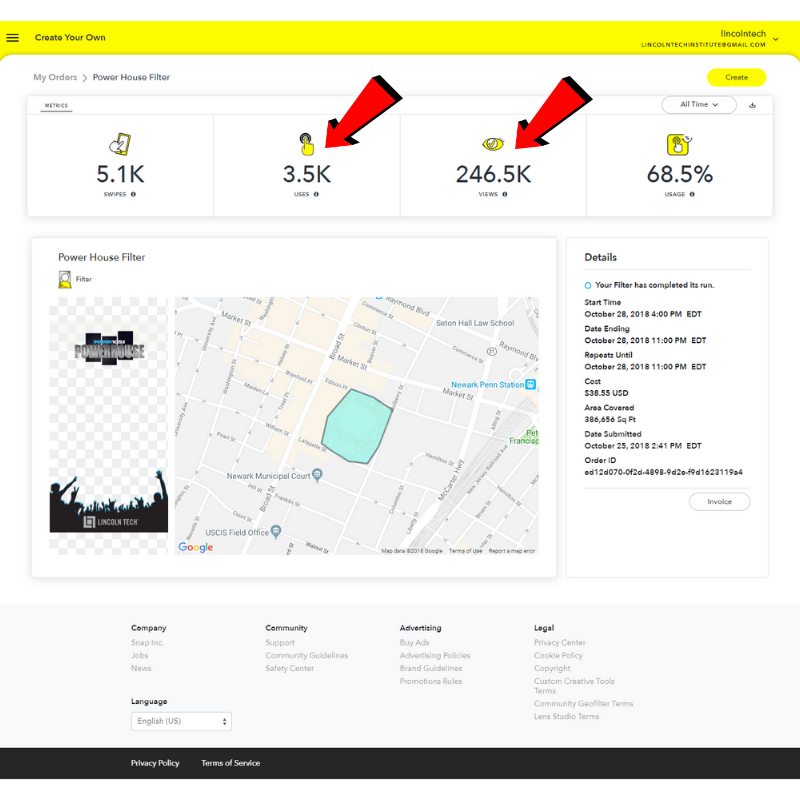Go back to My Orders breadcrumb

pos(55,77)
